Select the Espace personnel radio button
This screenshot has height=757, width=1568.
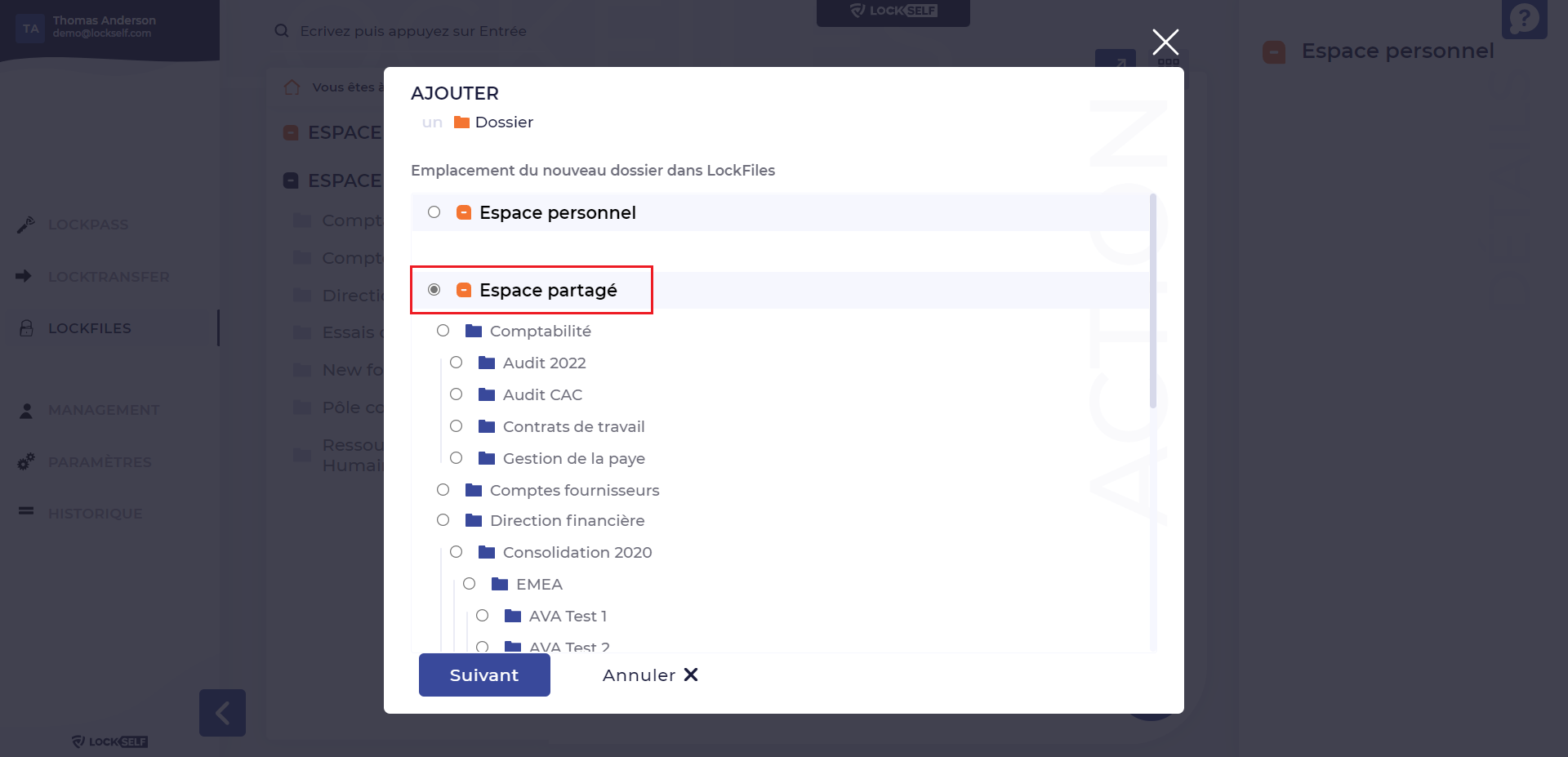point(434,212)
